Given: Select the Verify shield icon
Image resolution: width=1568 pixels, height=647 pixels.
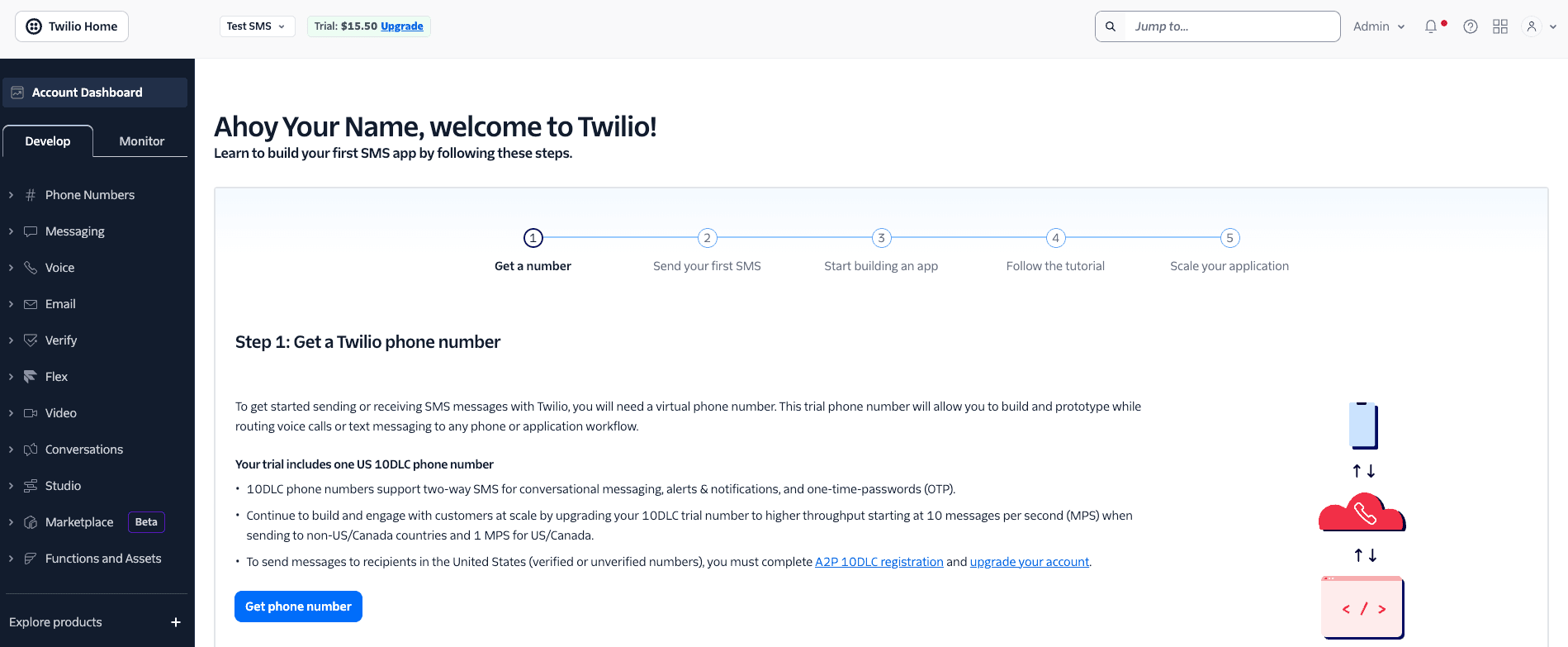Looking at the screenshot, I should [30, 340].
